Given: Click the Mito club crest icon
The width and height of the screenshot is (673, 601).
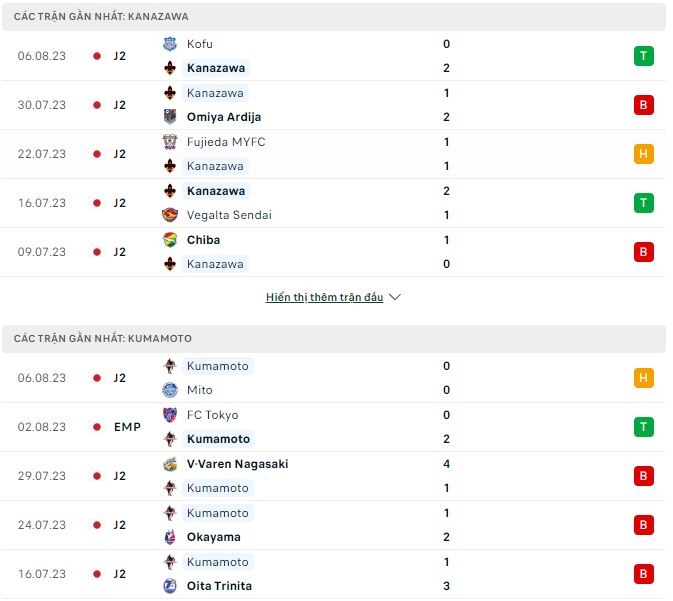Looking at the screenshot, I should click(170, 390).
